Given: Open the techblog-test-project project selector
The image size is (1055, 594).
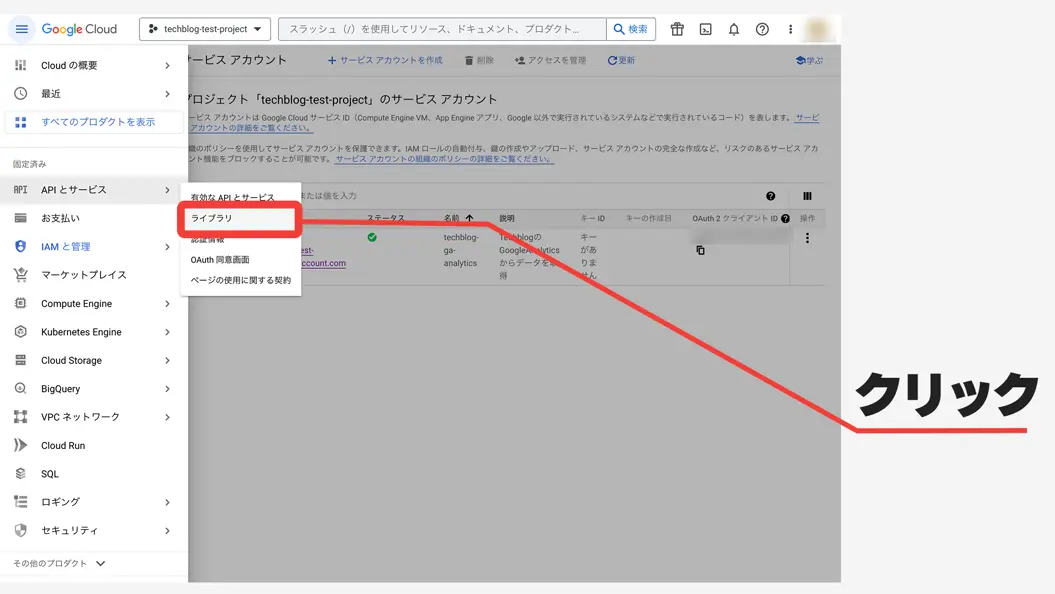Looking at the screenshot, I should coord(205,29).
